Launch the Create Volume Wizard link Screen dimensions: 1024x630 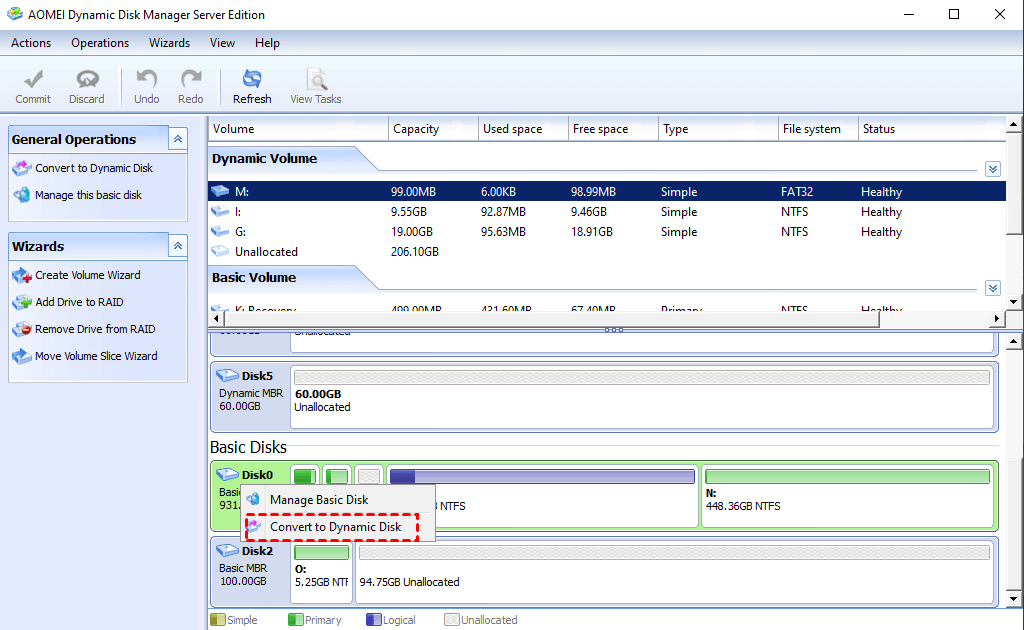[x=88, y=276]
